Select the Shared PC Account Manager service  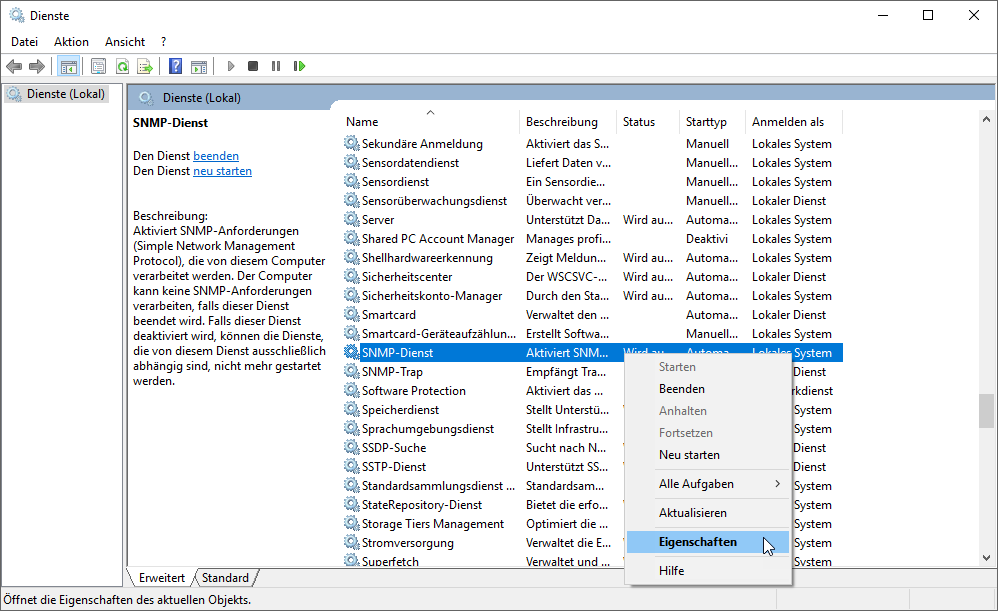tap(593, 239)
